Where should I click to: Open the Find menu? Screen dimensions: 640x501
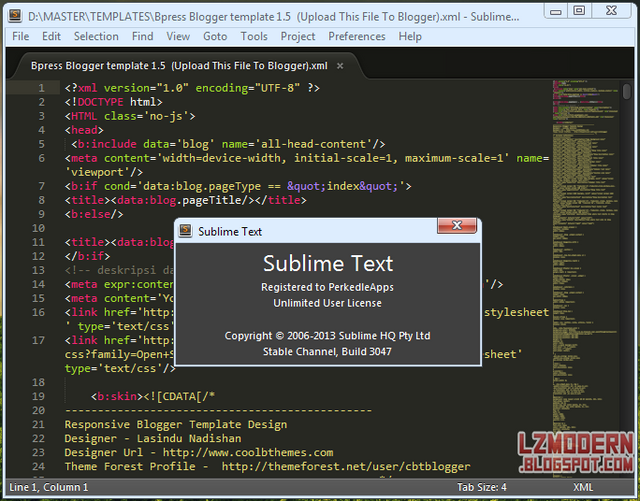click(x=142, y=36)
